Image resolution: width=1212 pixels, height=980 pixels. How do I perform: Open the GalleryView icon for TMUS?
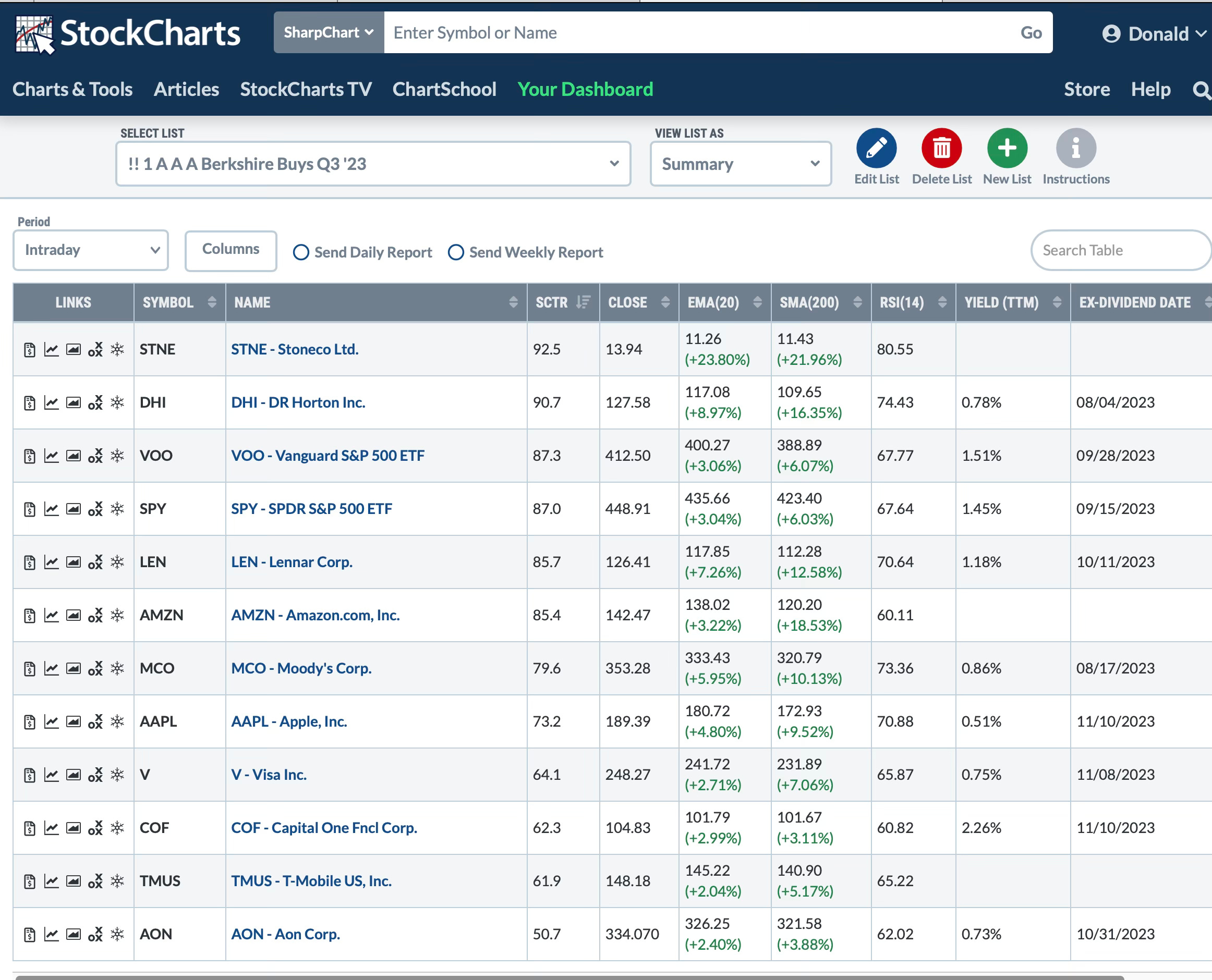(74, 881)
